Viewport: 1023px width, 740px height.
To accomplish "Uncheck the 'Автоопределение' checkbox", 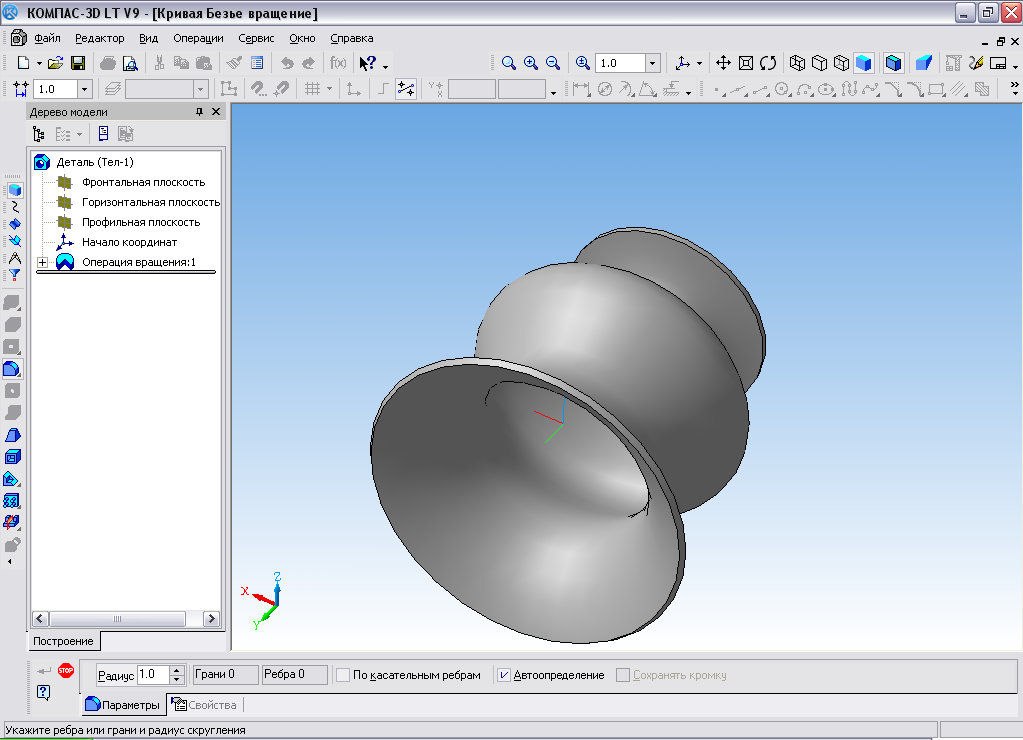I will [505, 674].
